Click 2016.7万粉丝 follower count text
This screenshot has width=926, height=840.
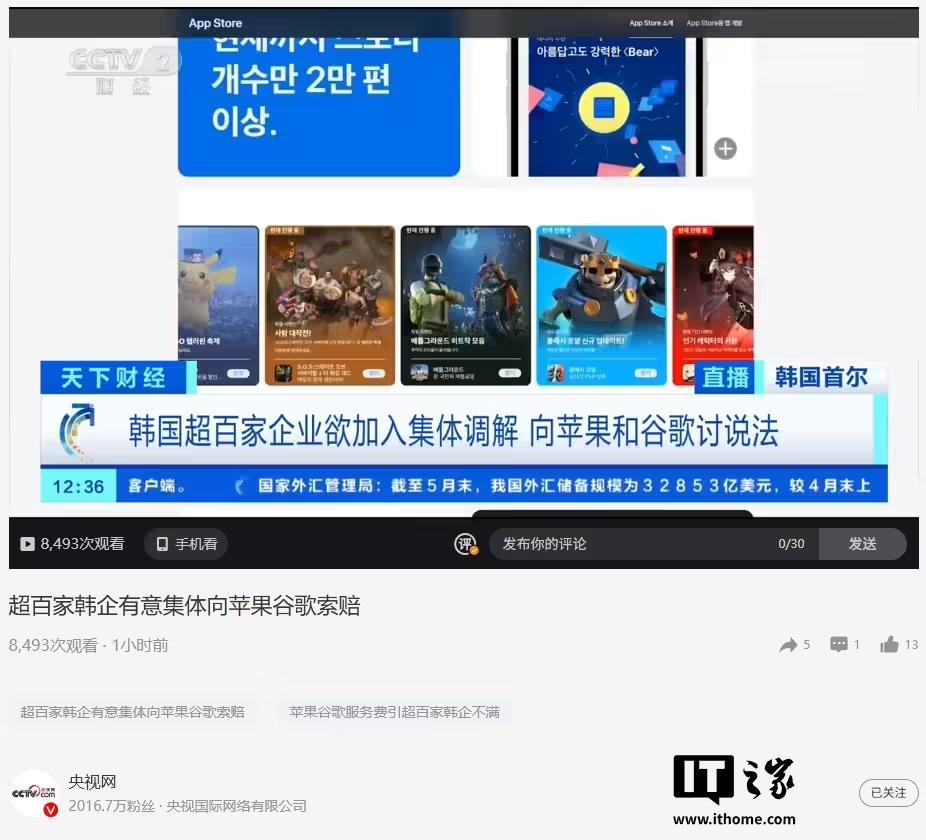point(112,806)
